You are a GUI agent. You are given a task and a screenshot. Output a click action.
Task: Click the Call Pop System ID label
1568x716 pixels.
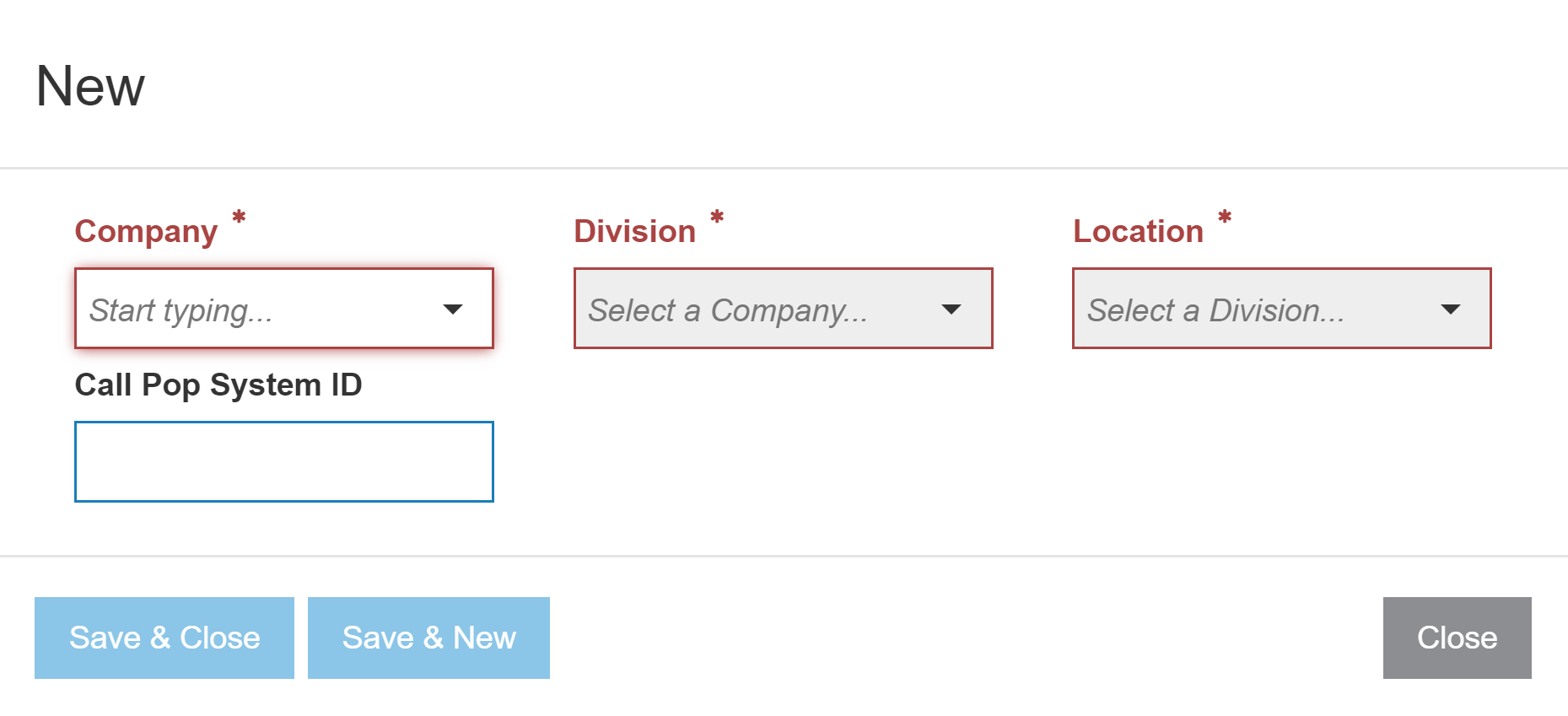tap(218, 385)
